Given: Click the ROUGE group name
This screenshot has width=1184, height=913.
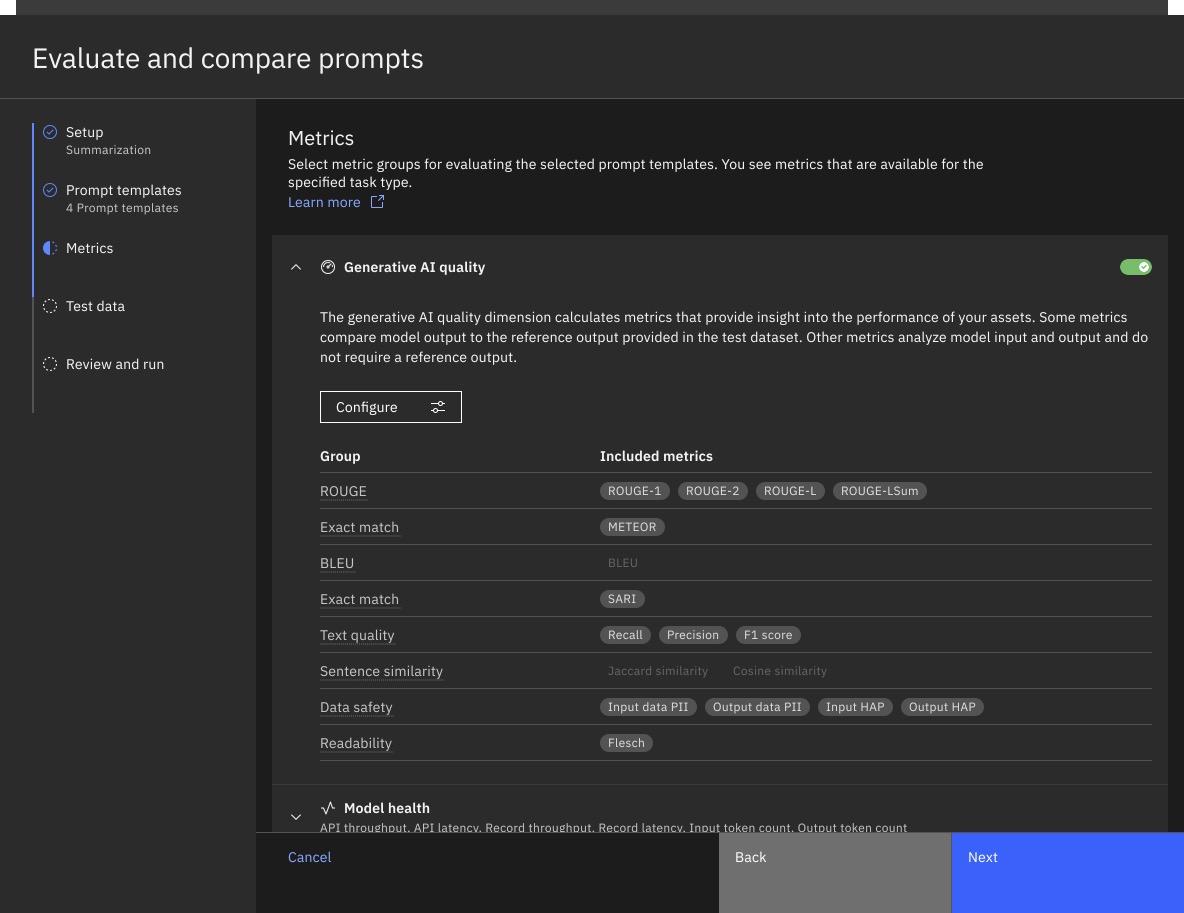Looking at the screenshot, I should tap(344, 491).
